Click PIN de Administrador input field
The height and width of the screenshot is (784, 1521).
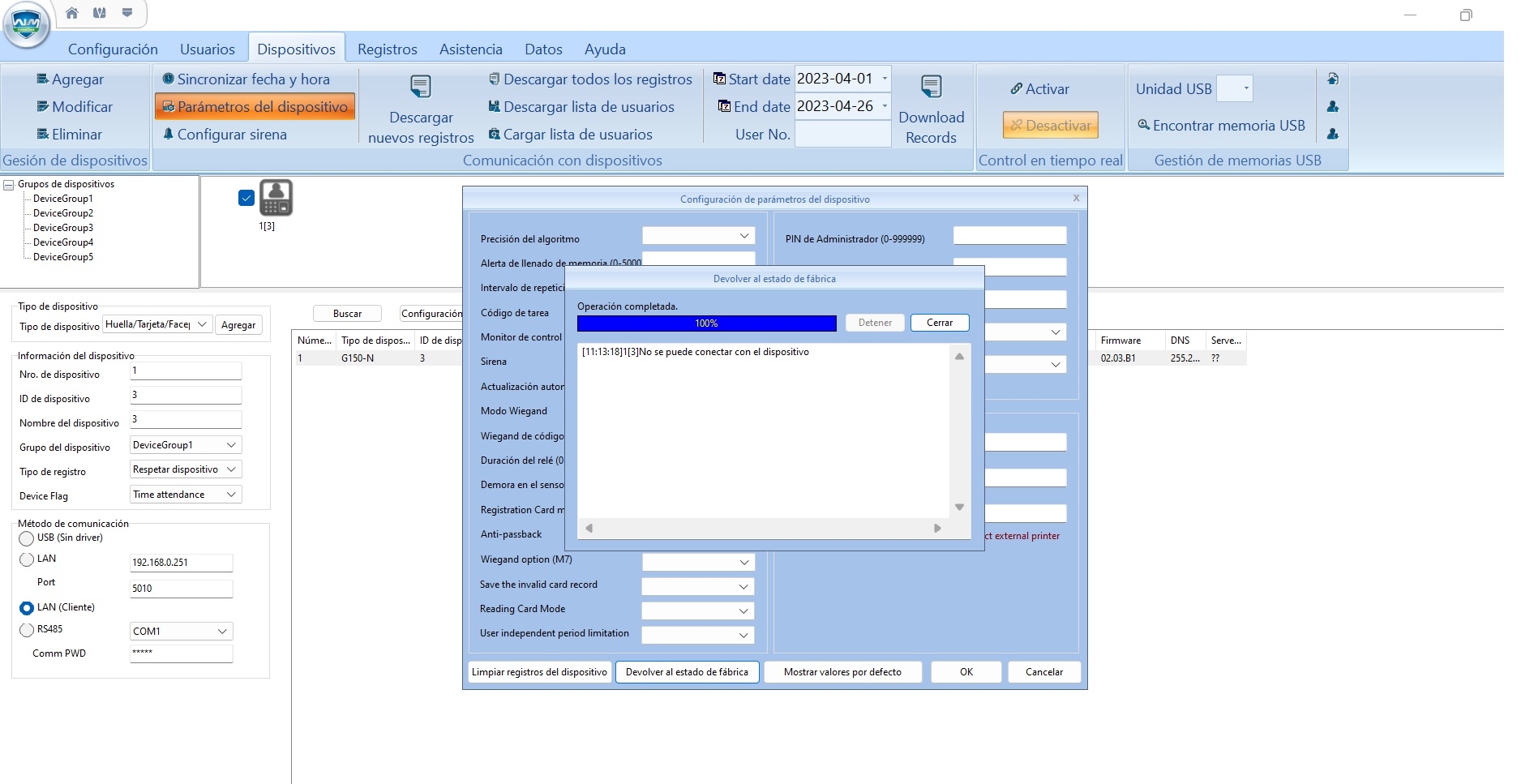pyautogui.click(x=1009, y=236)
